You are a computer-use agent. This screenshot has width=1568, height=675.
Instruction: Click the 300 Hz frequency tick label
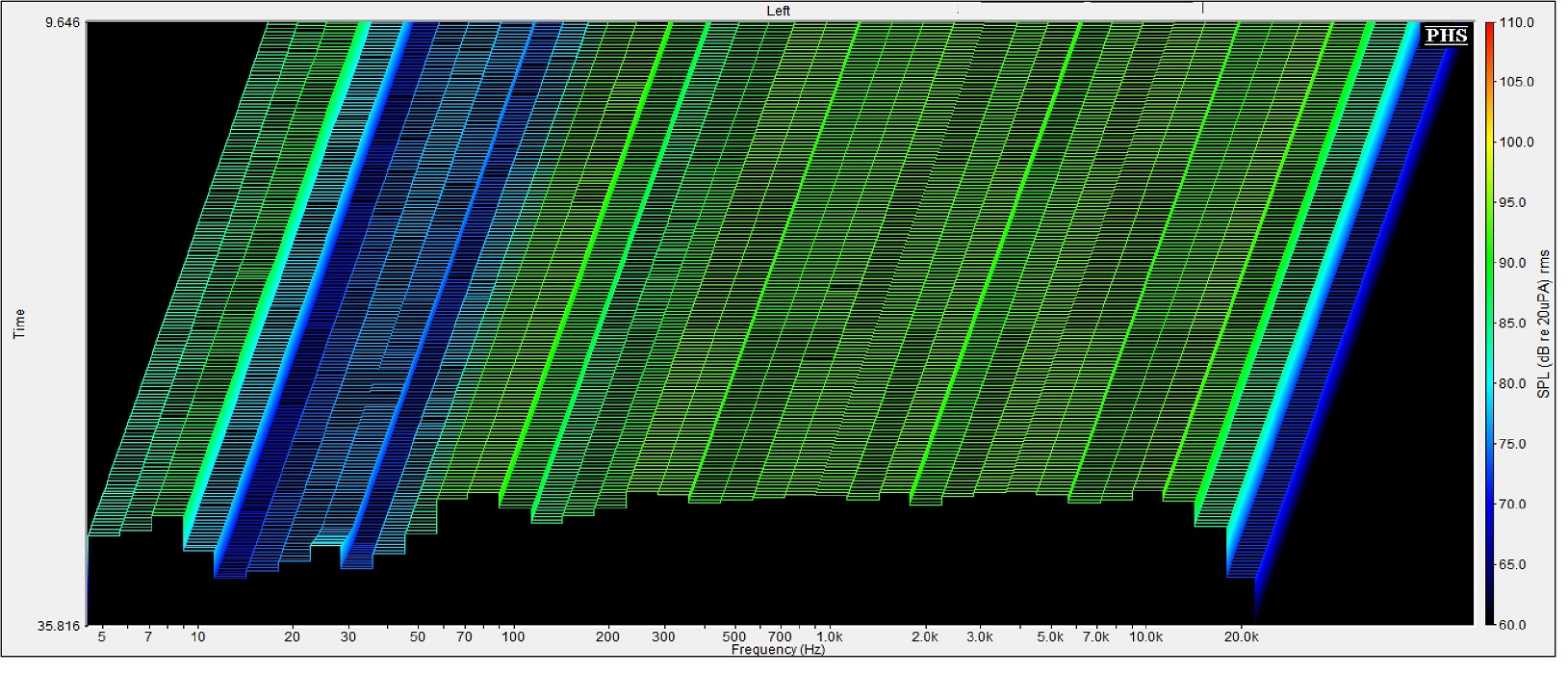[x=663, y=636]
